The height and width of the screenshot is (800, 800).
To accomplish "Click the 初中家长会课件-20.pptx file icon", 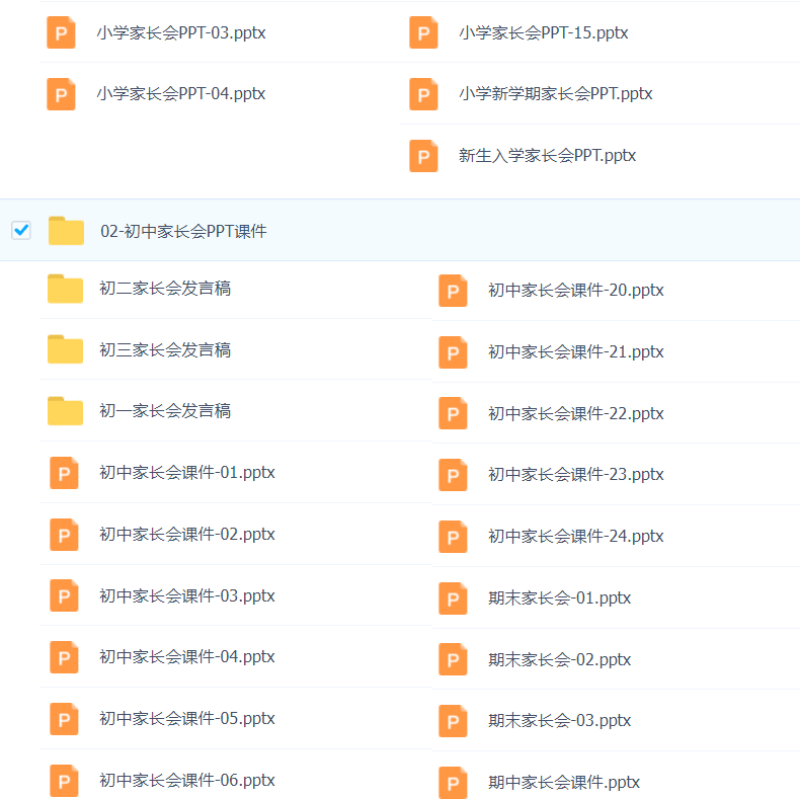I will coord(453,291).
